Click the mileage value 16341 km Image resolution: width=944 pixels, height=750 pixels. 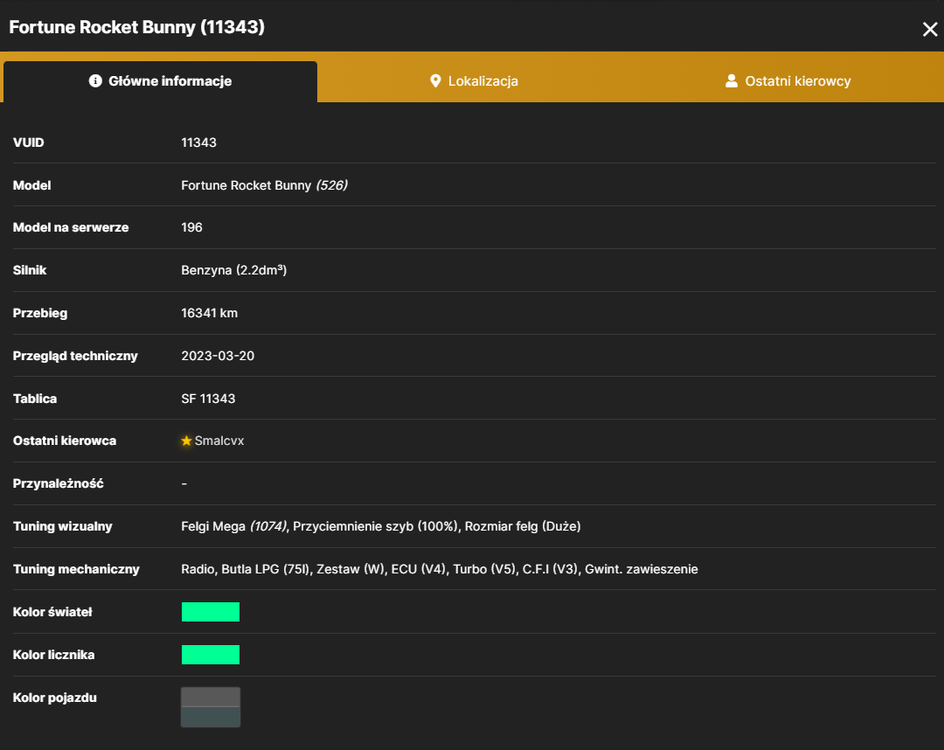210,313
